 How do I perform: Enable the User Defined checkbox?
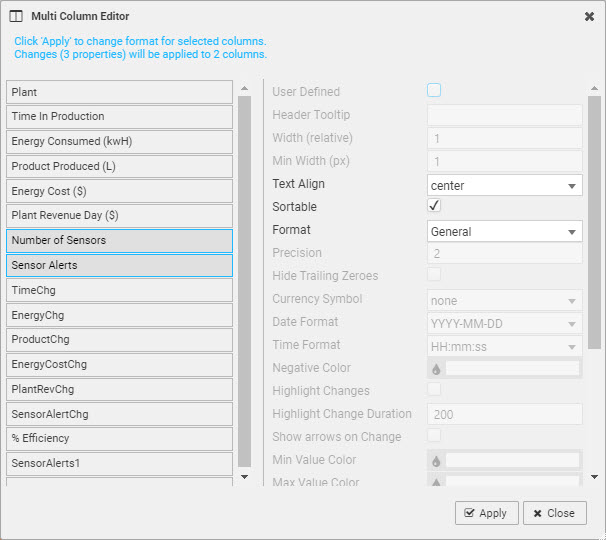point(434,91)
